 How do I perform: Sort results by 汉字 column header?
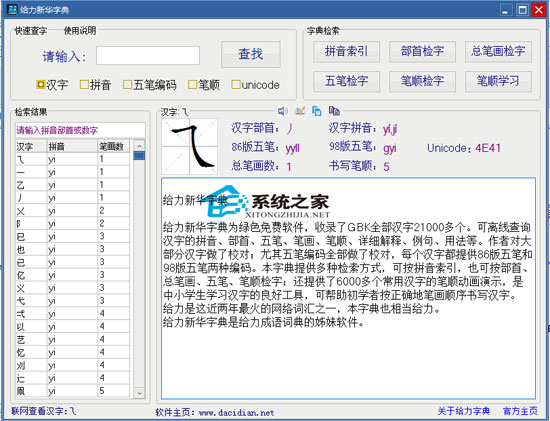pyautogui.click(x=31, y=146)
